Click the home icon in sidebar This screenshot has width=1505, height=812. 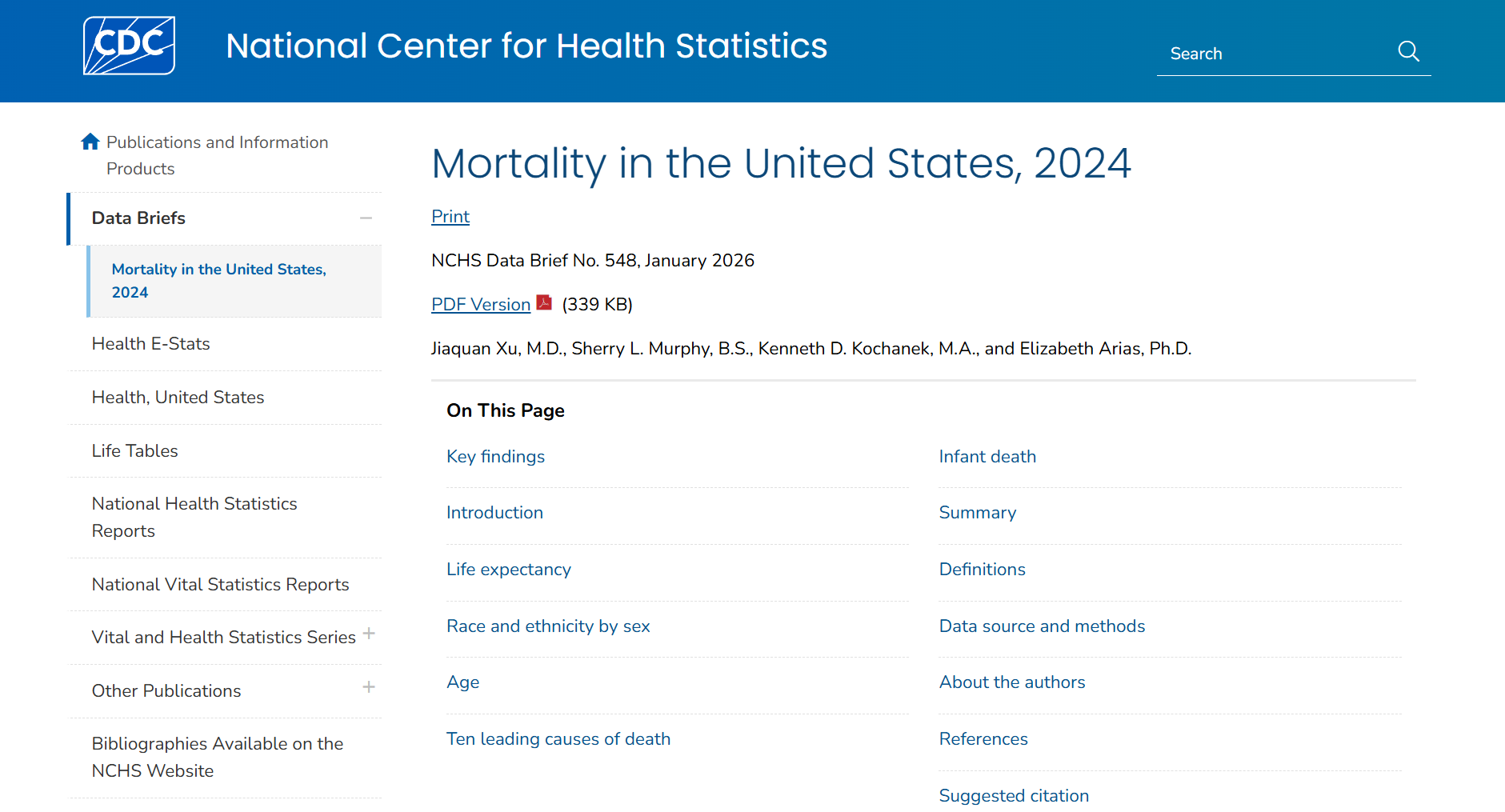tap(90, 142)
